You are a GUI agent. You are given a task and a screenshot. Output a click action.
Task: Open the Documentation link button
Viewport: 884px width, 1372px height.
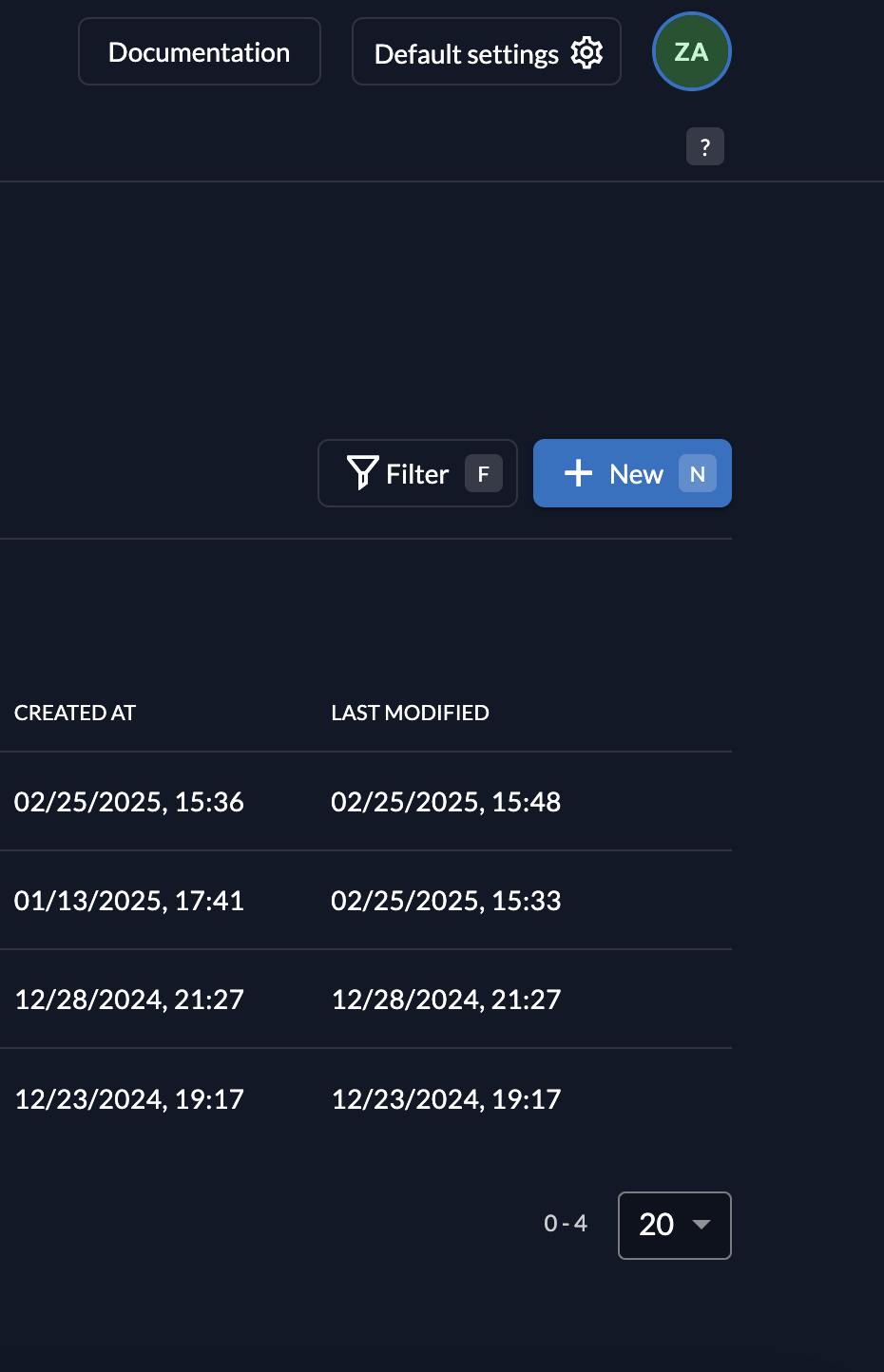click(199, 52)
